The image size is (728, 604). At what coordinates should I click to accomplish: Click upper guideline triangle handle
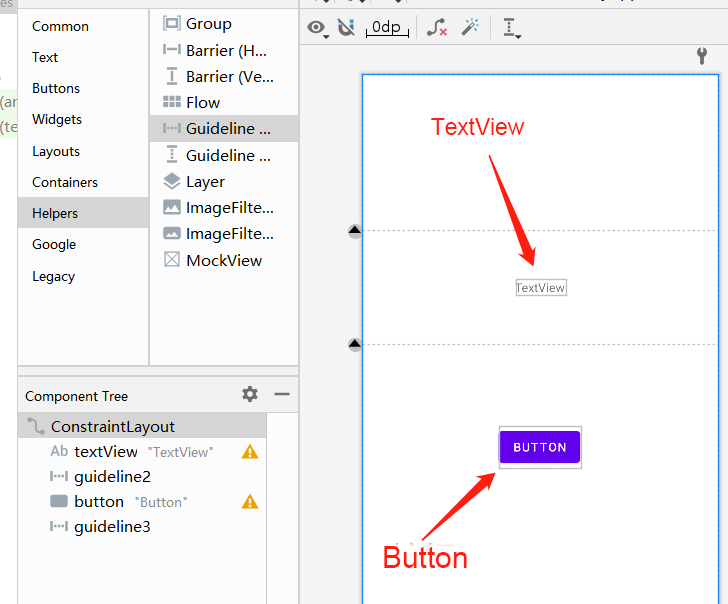click(x=355, y=231)
